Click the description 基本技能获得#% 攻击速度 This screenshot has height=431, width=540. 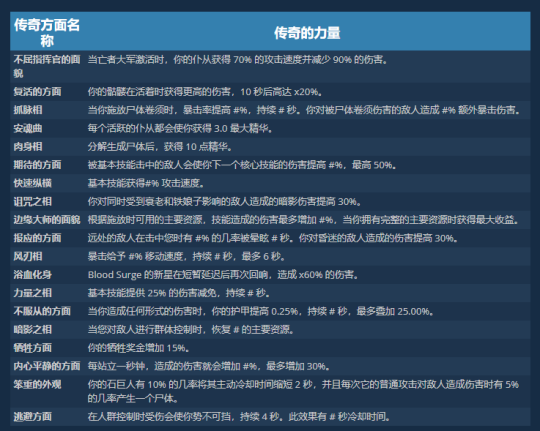tap(146, 183)
